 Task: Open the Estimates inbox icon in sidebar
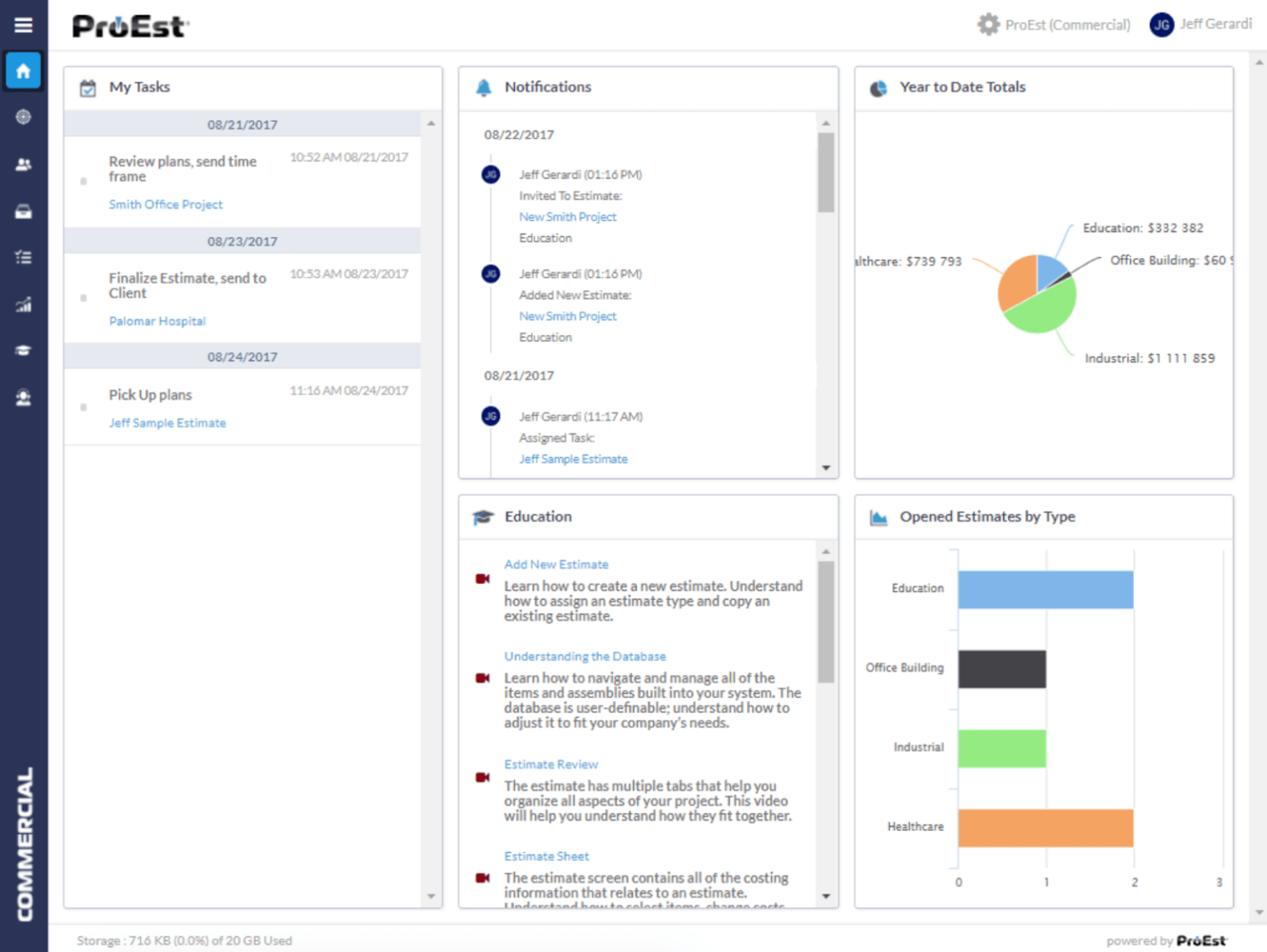click(23, 211)
